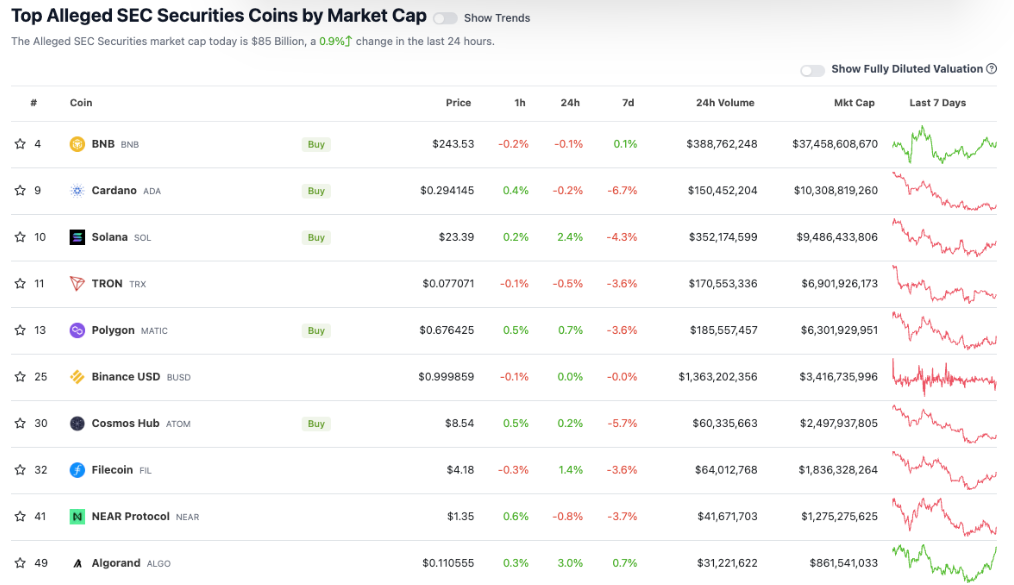Screen dimensions: 1014x585
Task: Sort coins by 24h Volume header
Action: [x=725, y=103]
